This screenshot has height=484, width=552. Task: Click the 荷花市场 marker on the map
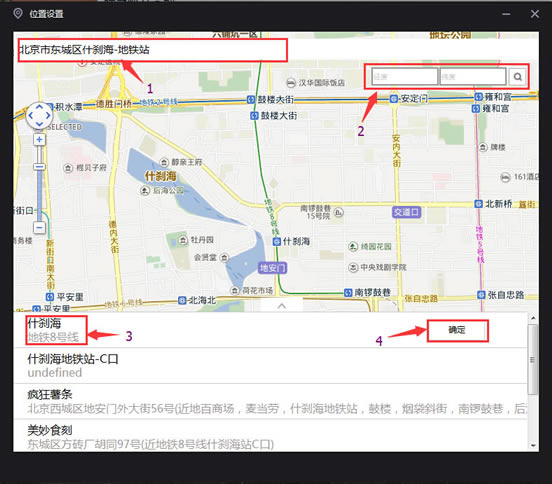(x=234, y=291)
